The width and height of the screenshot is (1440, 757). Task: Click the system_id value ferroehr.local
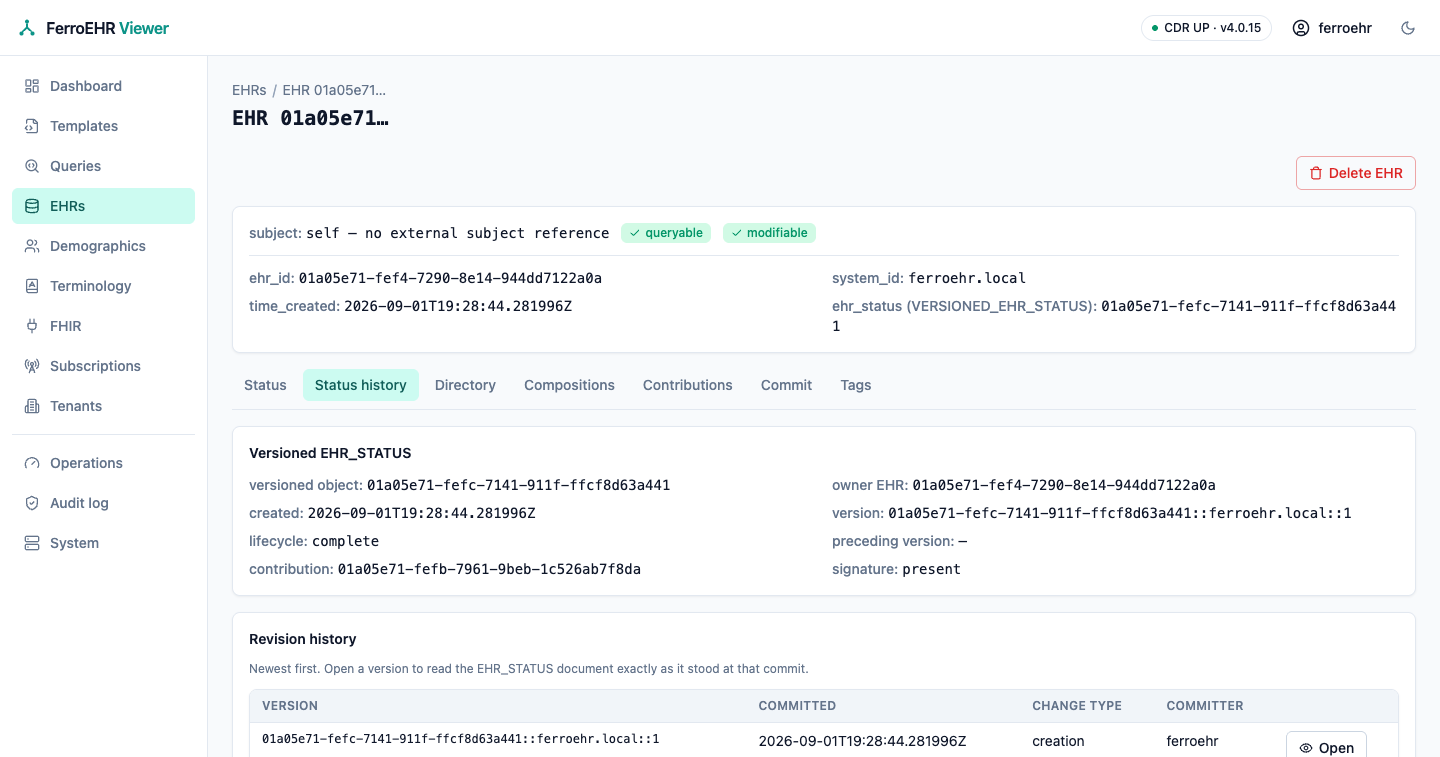click(x=967, y=278)
